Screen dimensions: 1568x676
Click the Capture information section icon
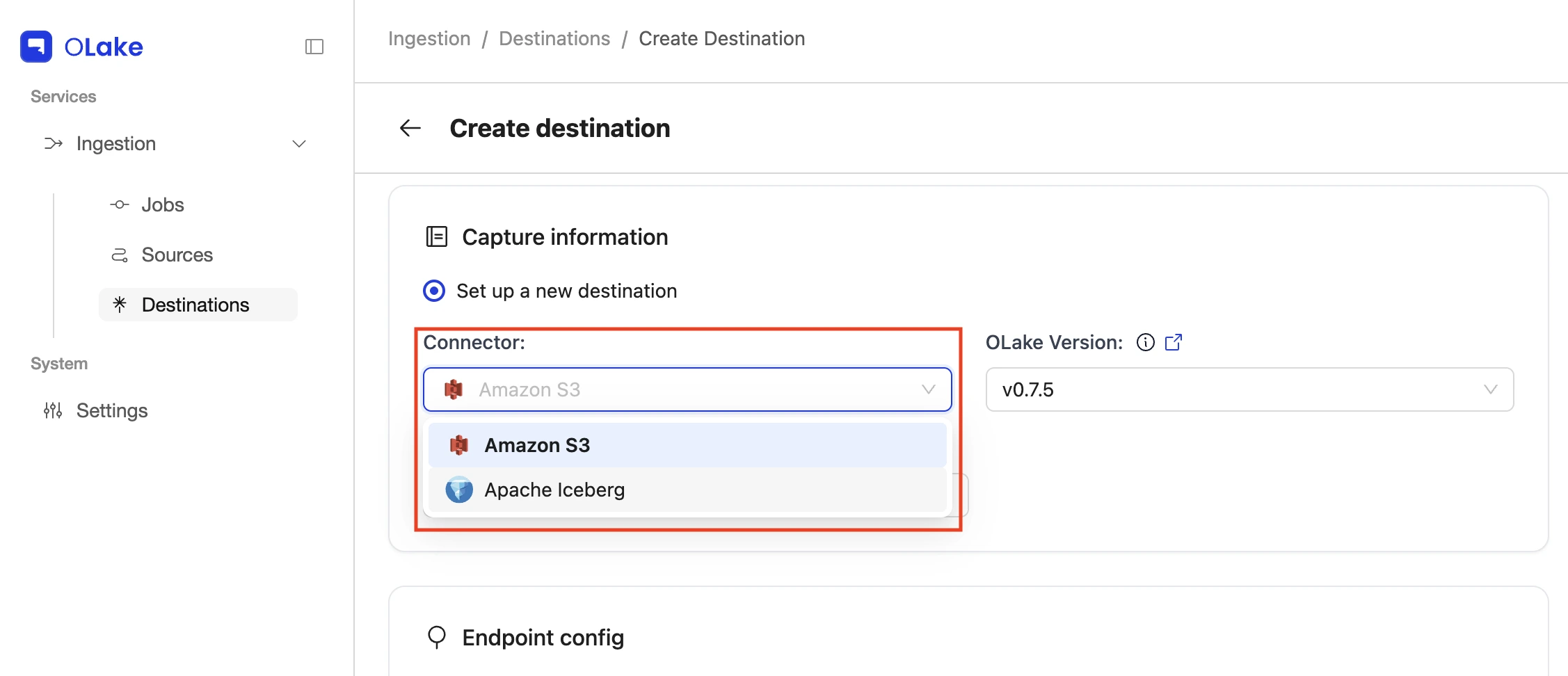pos(436,236)
